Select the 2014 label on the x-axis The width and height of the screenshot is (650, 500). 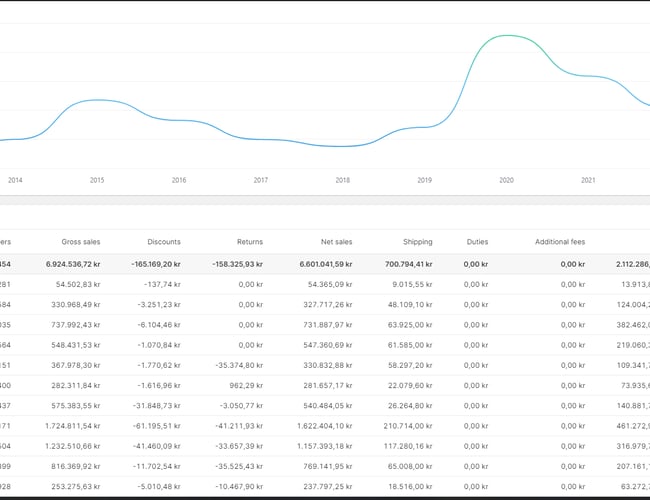point(15,181)
